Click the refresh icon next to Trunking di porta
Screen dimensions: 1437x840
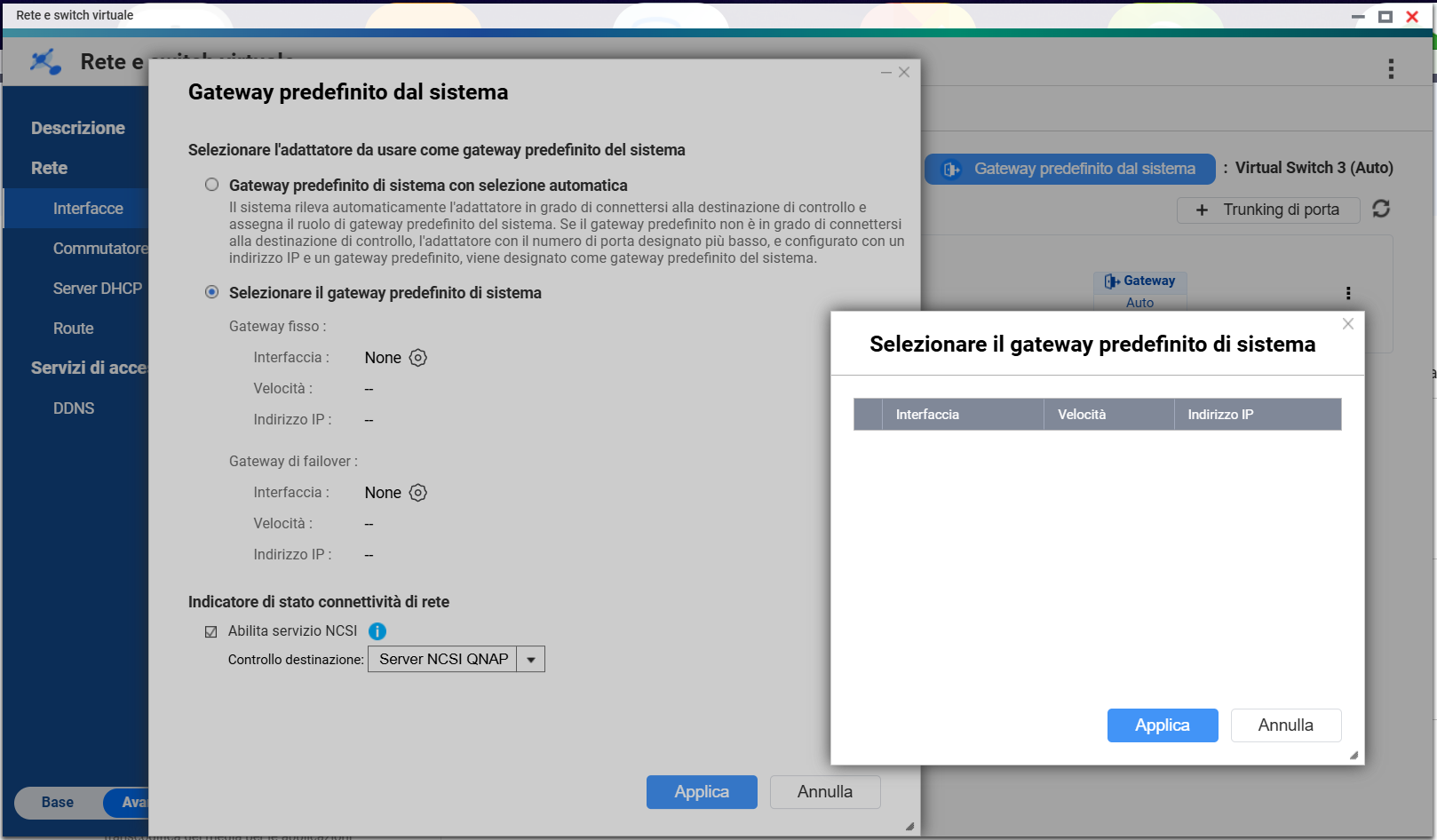pyautogui.click(x=1381, y=209)
